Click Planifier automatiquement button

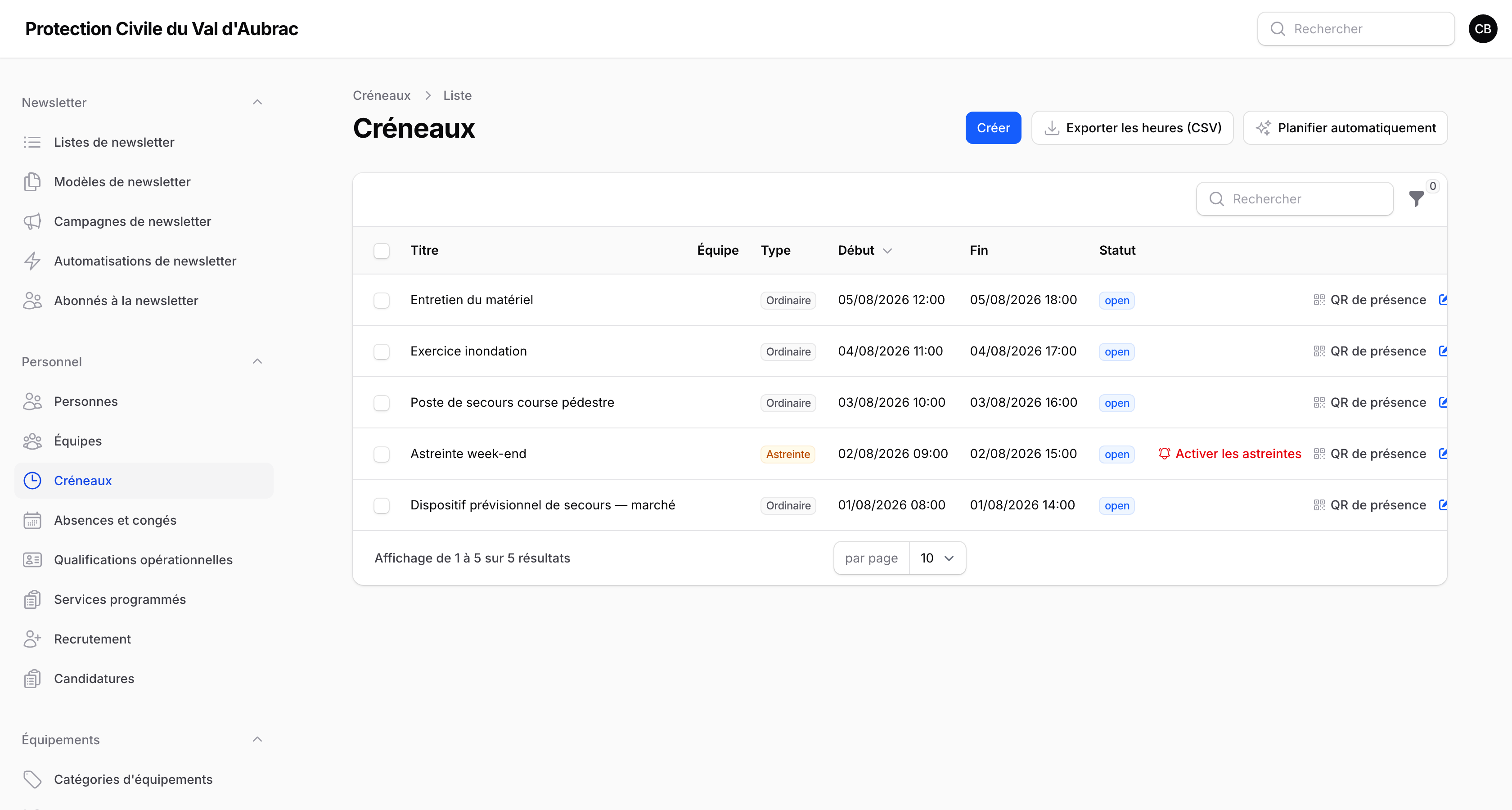coord(1345,128)
